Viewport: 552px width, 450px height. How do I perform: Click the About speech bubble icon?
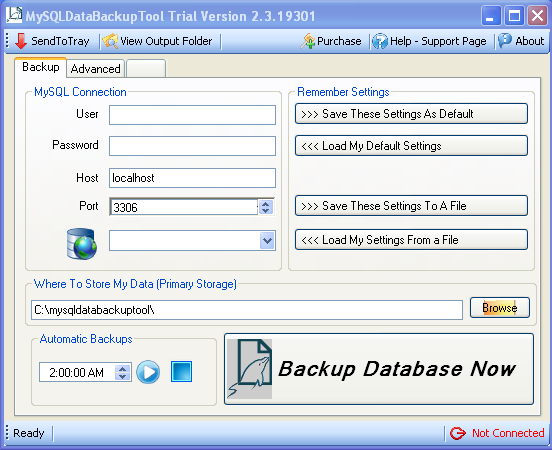(x=505, y=41)
